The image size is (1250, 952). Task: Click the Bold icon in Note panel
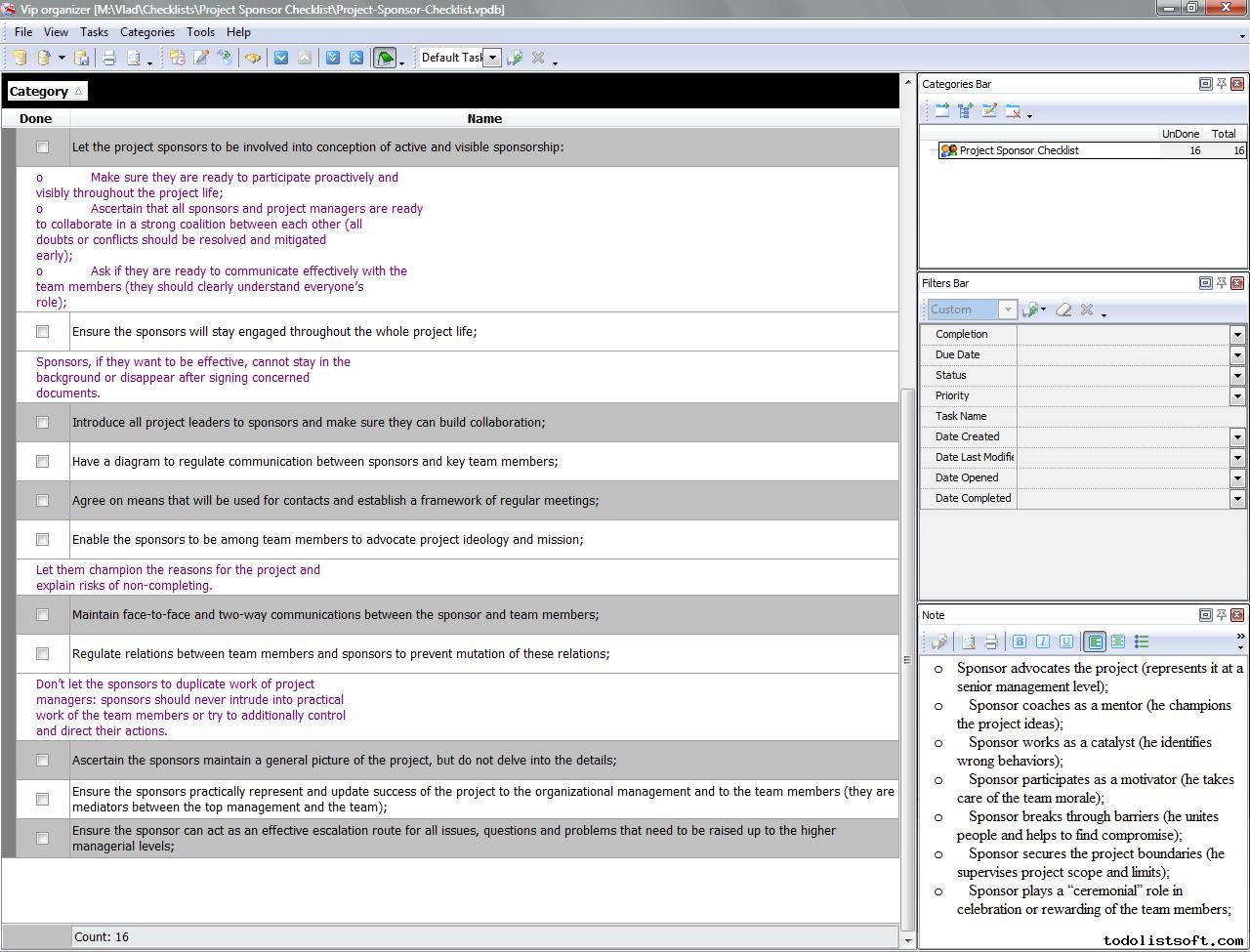(x=1020, y=642)
